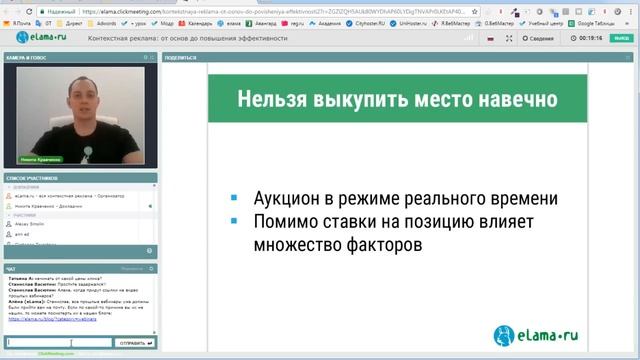Viewport: 640px width, 360px height.
Task: Click the Список участников panel header
Action: [x=80, y=178]
